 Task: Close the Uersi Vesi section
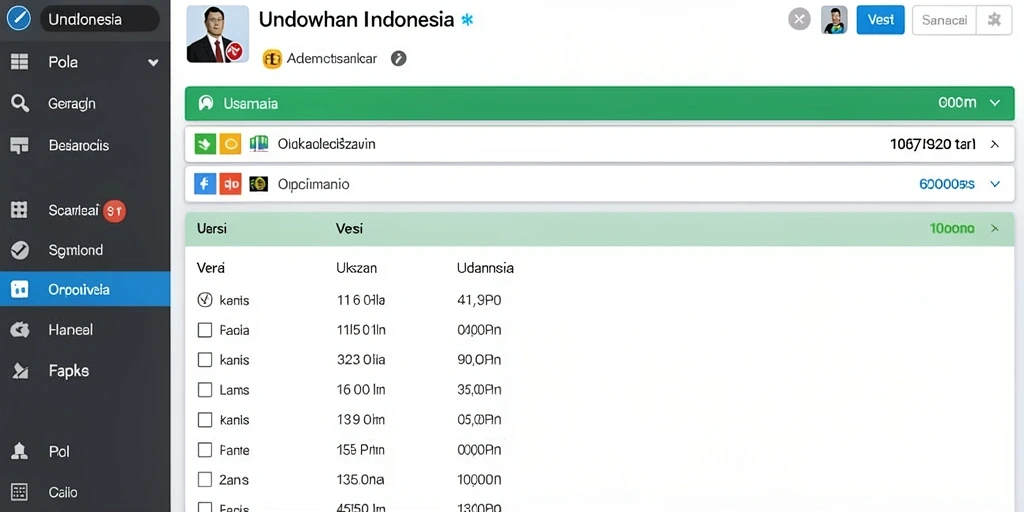995,229
